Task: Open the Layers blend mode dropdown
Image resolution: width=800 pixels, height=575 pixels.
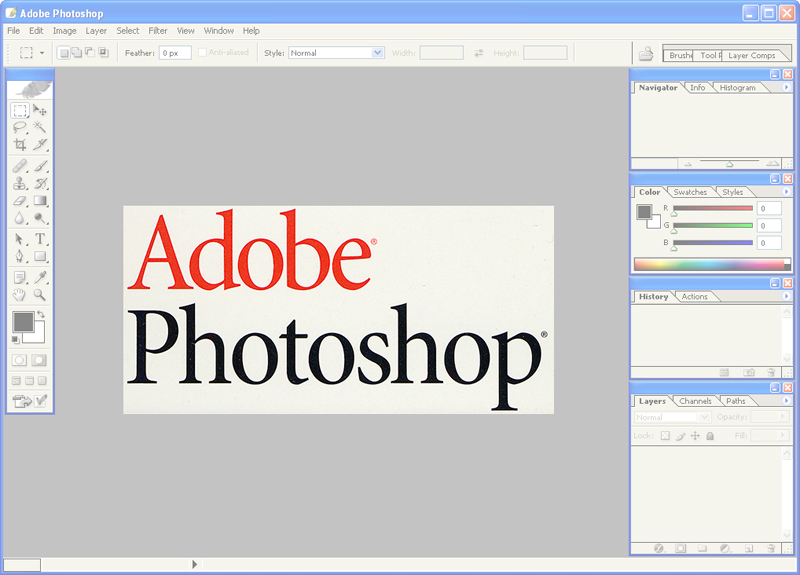Action: click(x=672, y=417)
